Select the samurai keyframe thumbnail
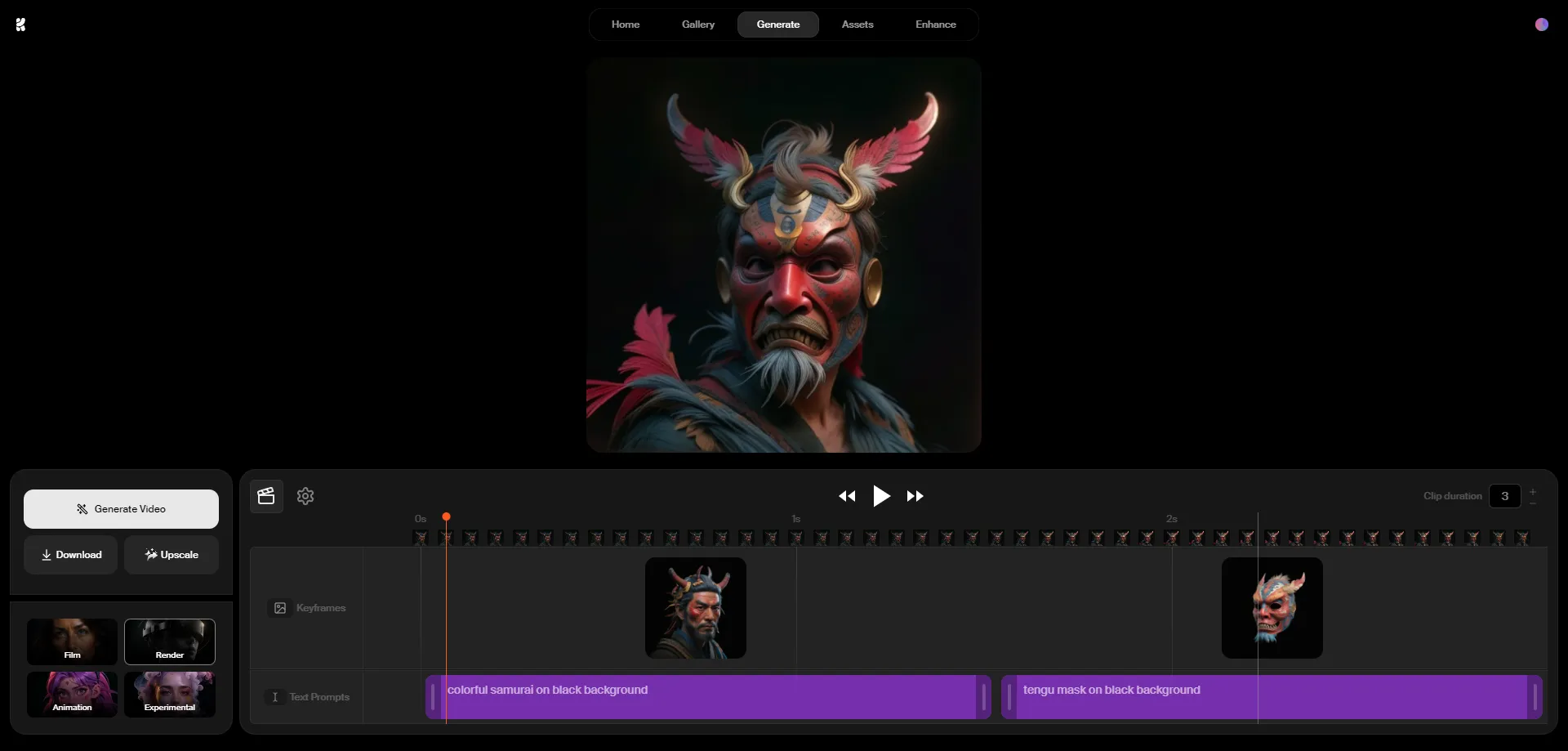The width and height of the screenshot is (1568, 751). click(x=696, y=608)
